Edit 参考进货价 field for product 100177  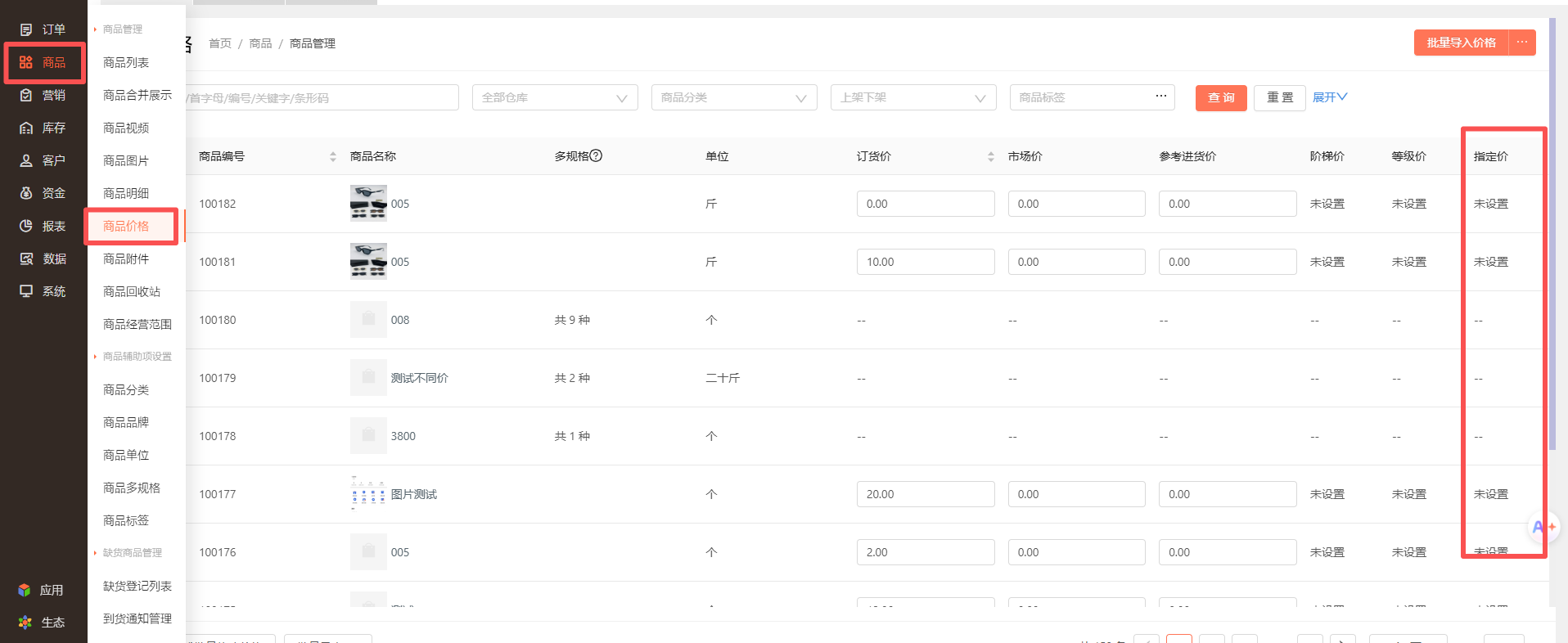click(1228, 494)
